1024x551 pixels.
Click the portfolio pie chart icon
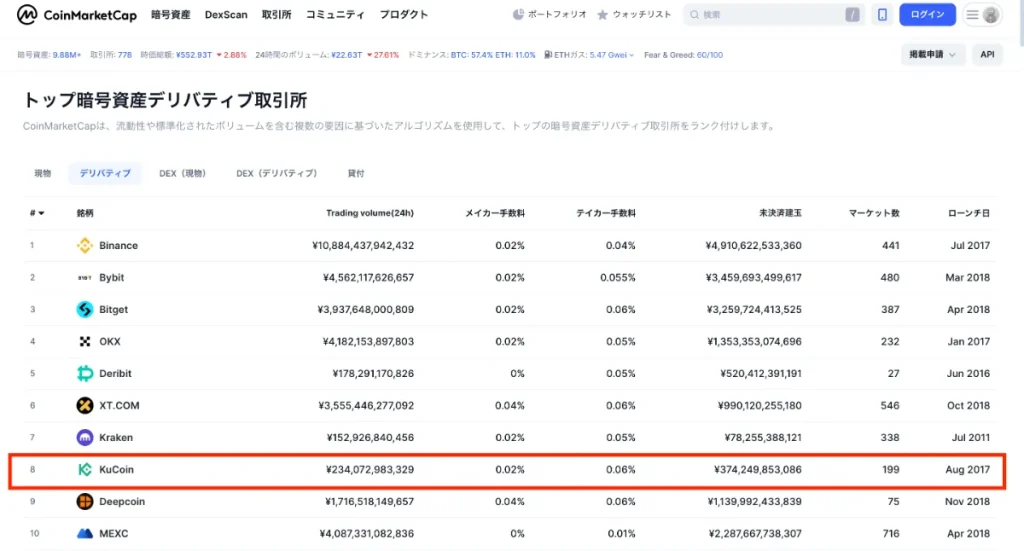click(518, 14)
